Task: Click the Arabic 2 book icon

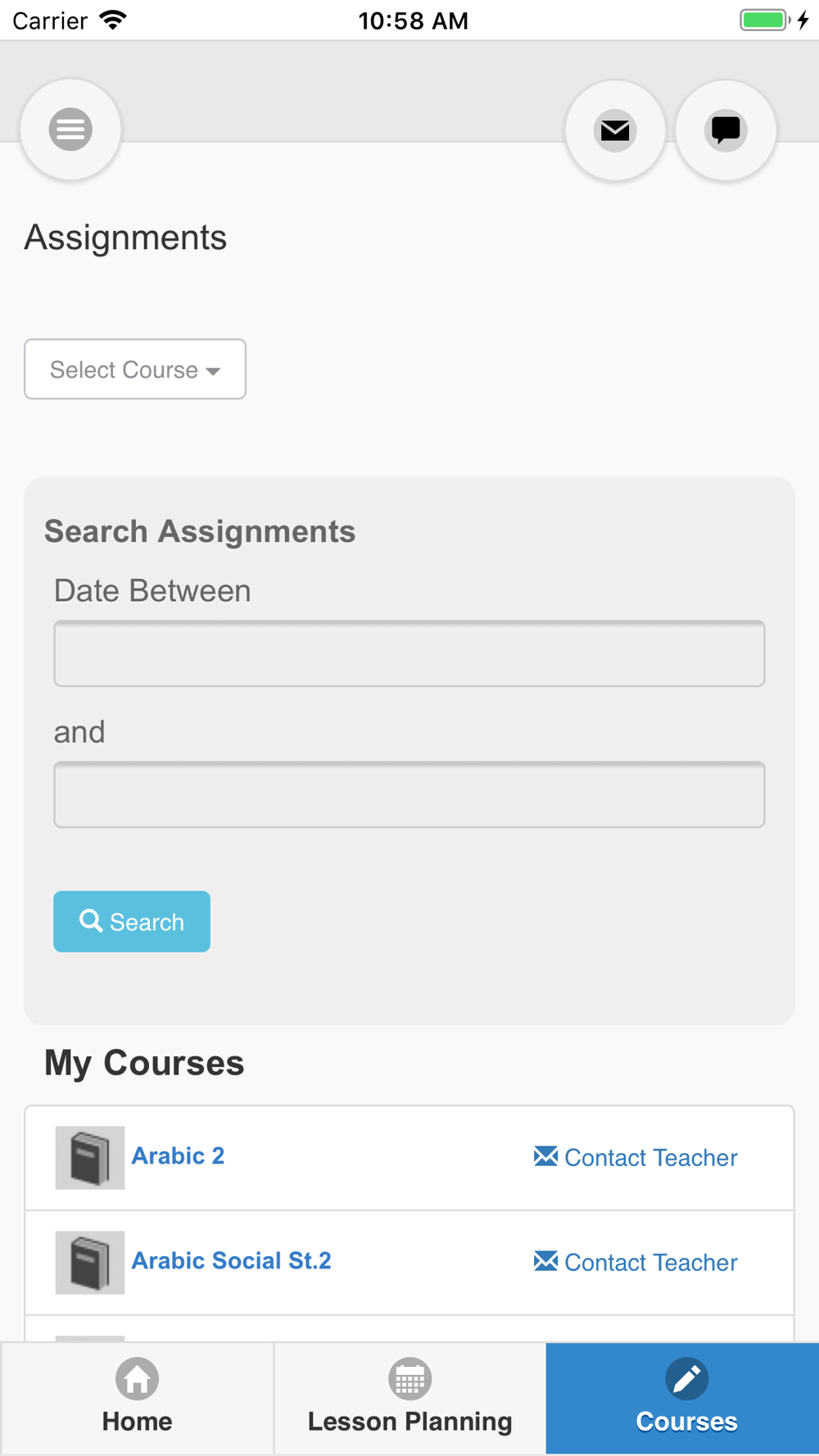Action: pyautogui.click(x=90, y=1157)
